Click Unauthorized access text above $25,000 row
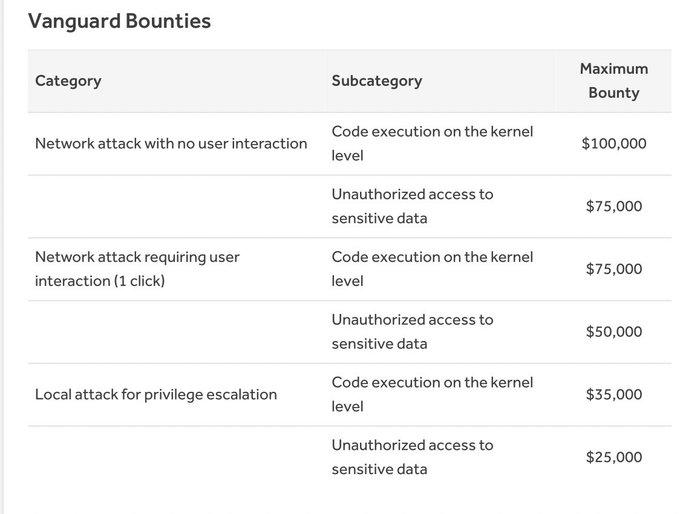The image size is (680, 514). (412, 457)
